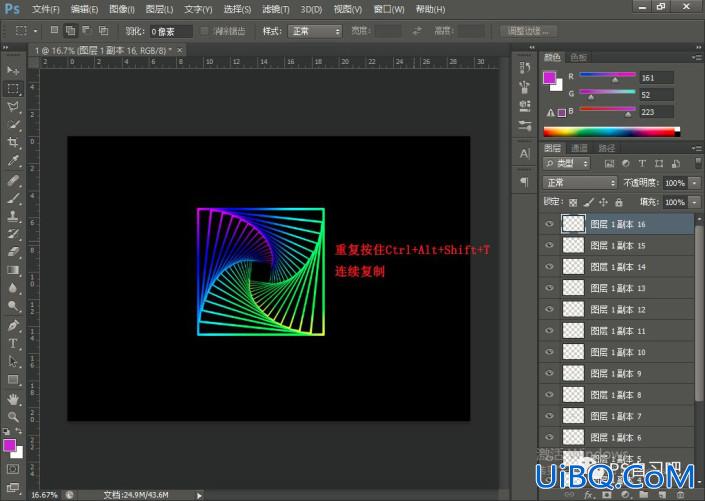This screenshot has height=501, width=705.
Task: Click the 羽化 feather input field
Action: (x=171, y=31)
